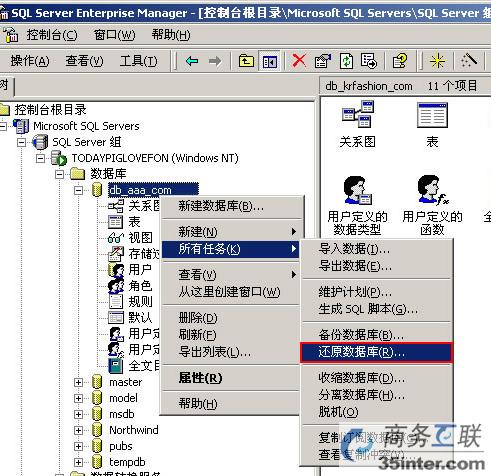This screenshot has height=476, width=491.
Task: Click the 视图 glasses icon in tree
Action: 116,238
